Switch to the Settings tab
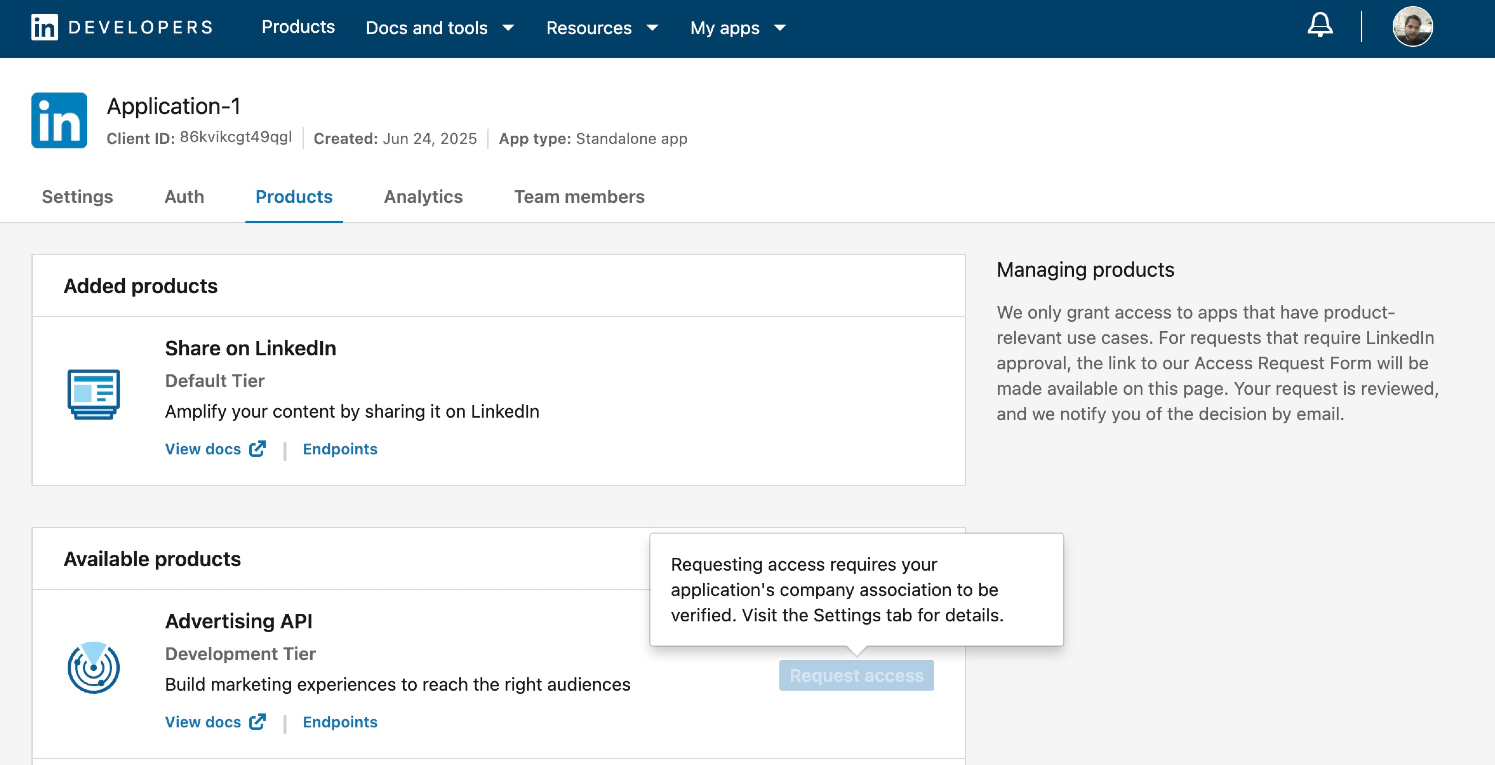Image resolution: width=1495 pixels, height=765 pixels. coord(77,197)
